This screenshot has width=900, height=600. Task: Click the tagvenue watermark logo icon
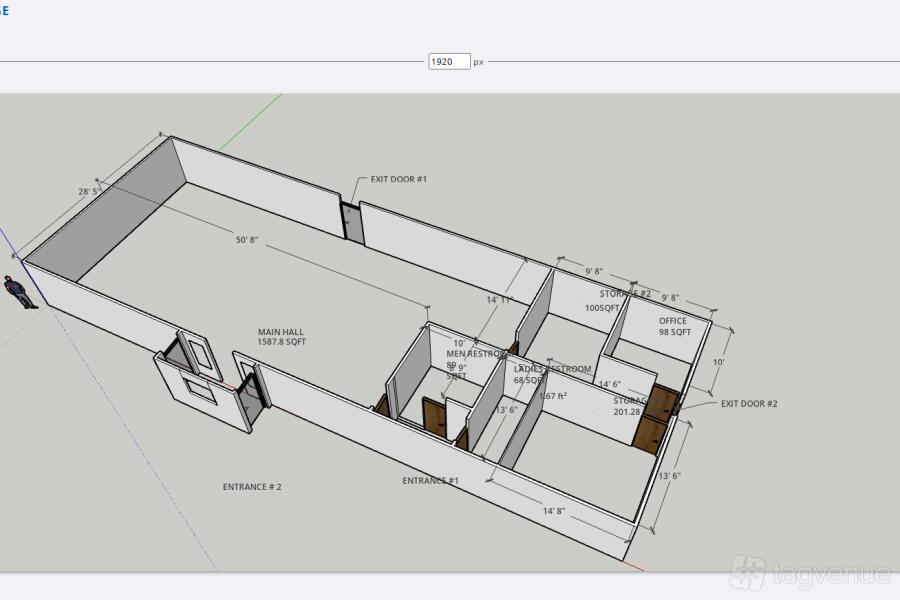pyautogui.click(x=747, y=572)
